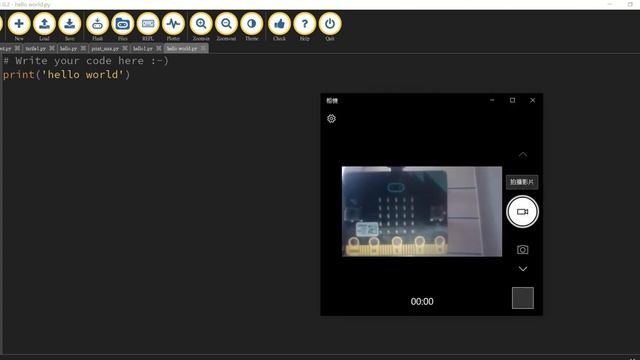
Task: Close the hello world.py tab
Action: [x=203, y=48]
